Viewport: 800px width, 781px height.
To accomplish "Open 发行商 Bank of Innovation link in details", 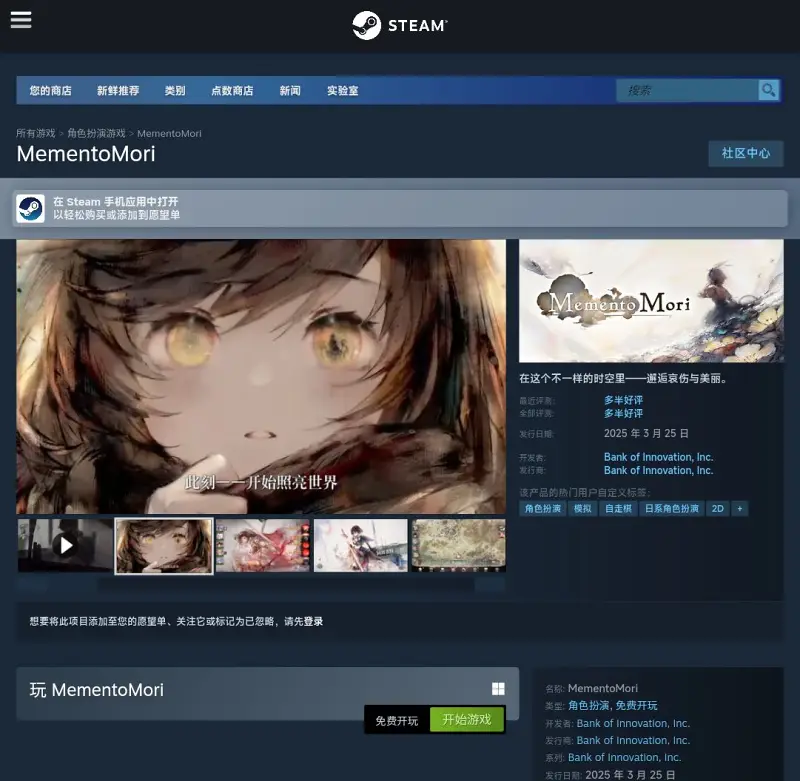I will 633,740.
